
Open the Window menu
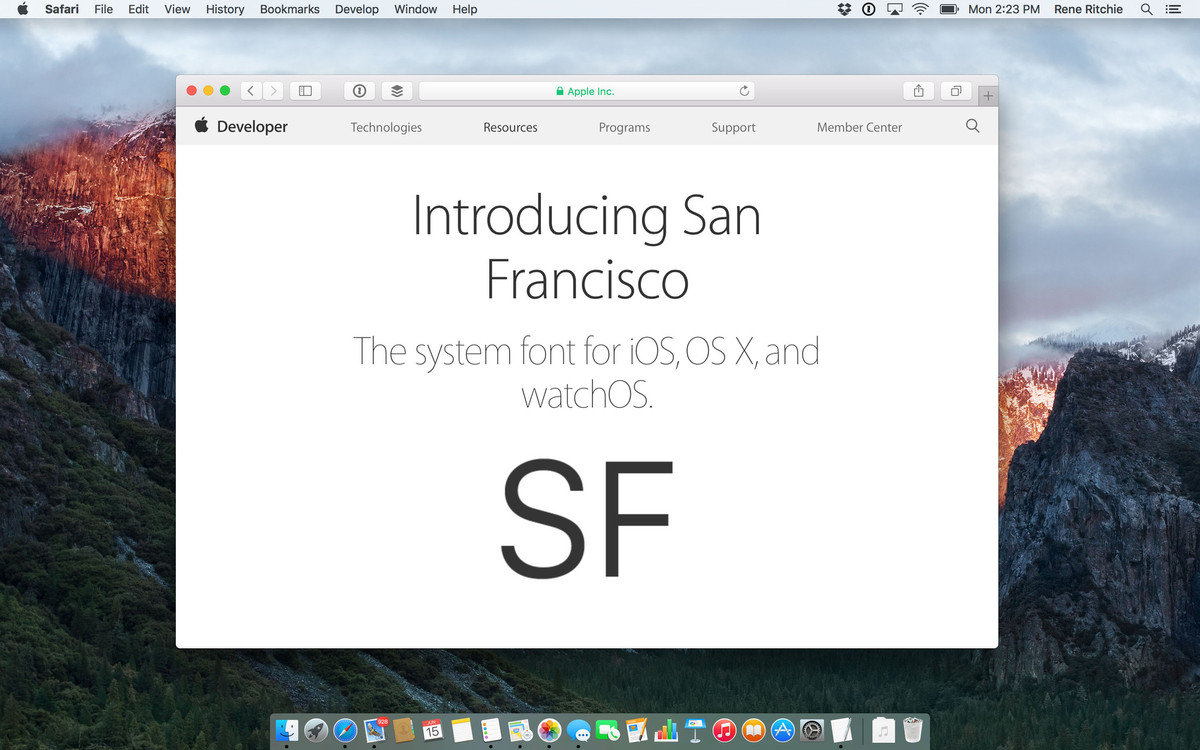(416, 9)
